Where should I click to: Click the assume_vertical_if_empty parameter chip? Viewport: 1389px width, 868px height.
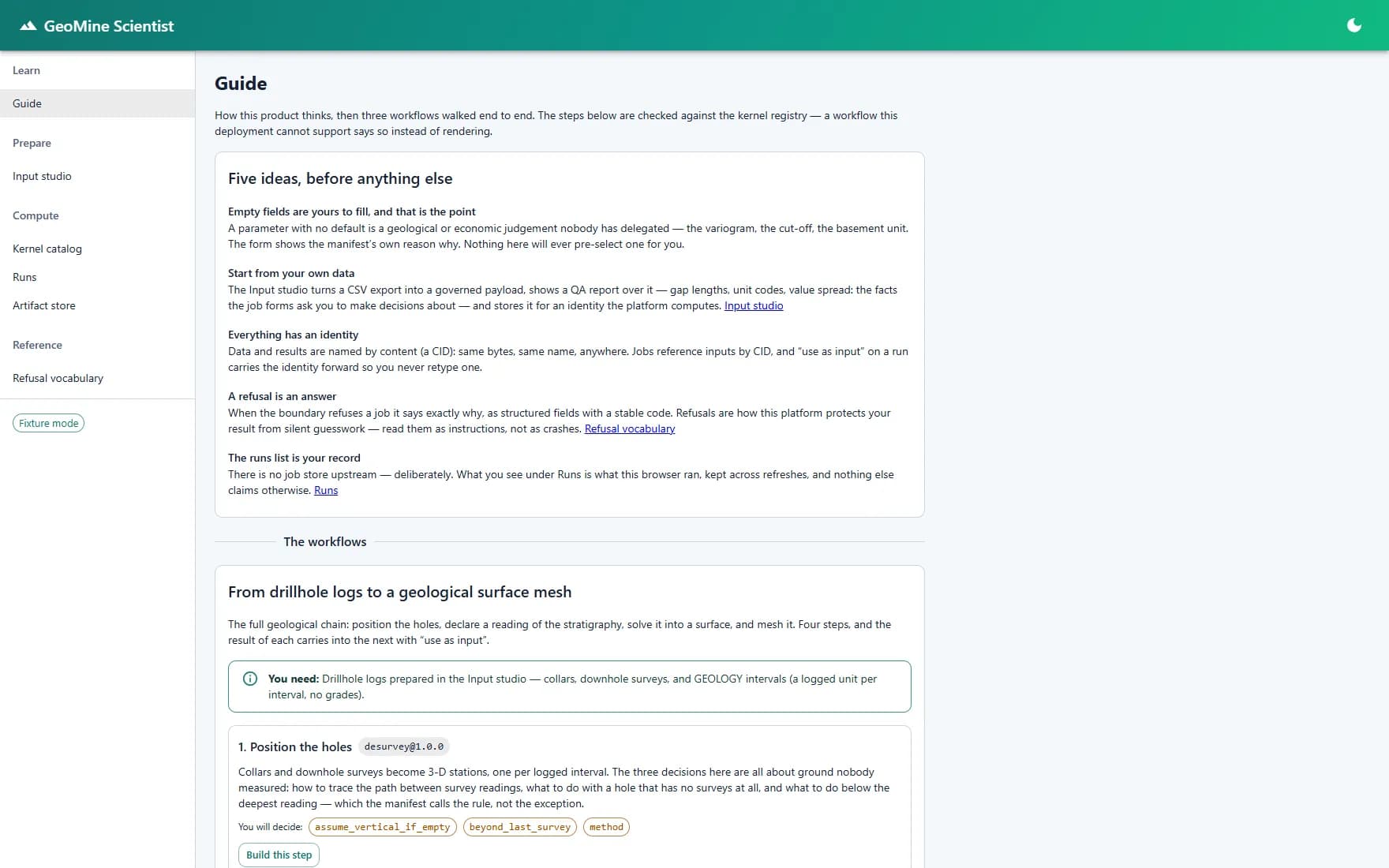point(383,827)
